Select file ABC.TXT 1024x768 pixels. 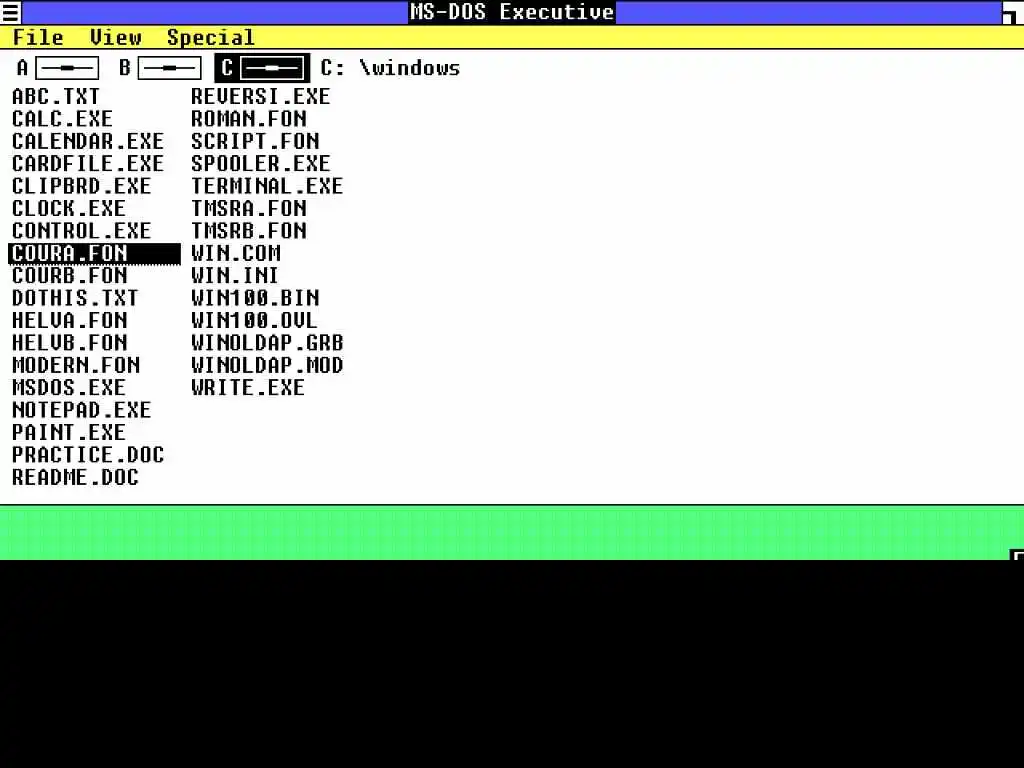[56, 97]
